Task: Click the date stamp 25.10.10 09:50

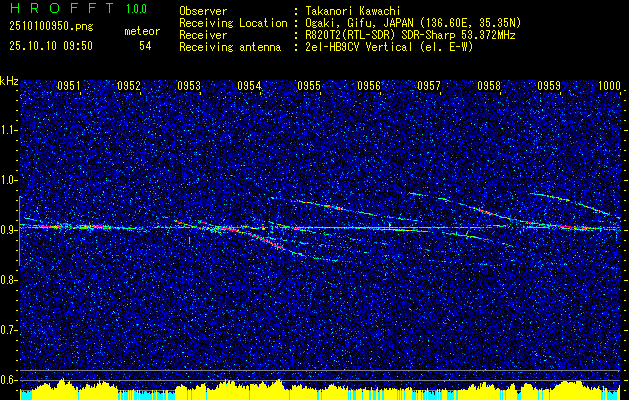Action: click(51, 46)
